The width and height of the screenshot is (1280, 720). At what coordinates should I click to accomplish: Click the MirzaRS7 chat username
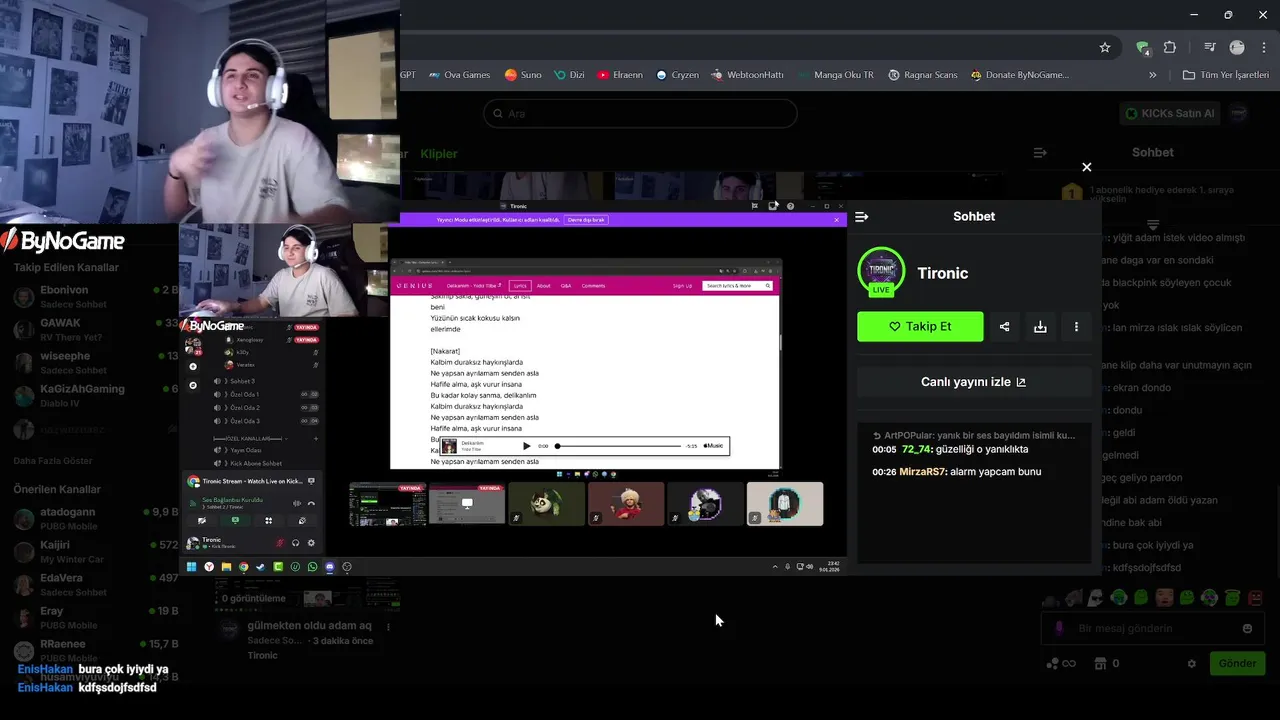(x=922, y=471)
